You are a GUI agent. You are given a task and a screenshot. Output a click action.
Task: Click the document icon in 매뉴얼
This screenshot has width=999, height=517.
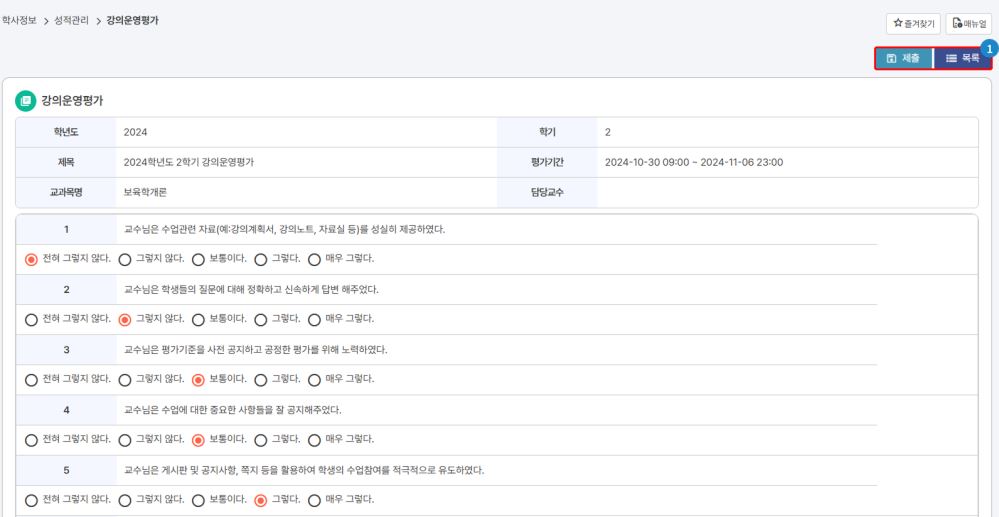tap(957, 24)
